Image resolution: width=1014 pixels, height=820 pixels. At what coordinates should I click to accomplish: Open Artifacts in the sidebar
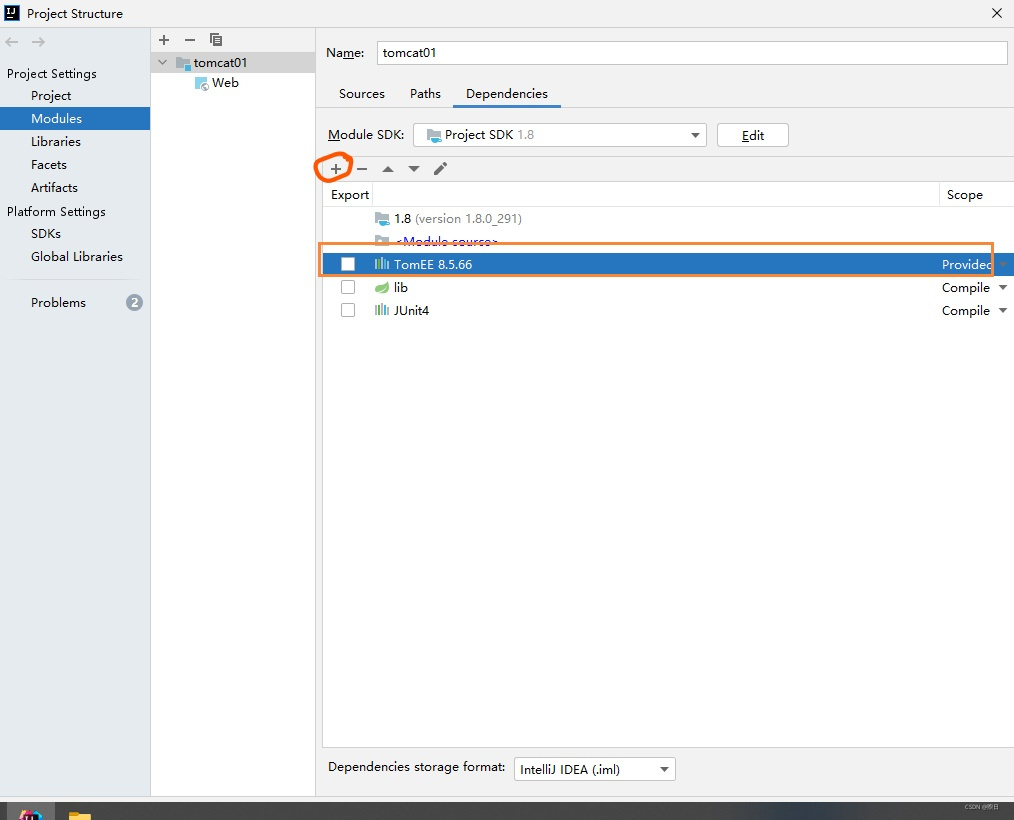pos(54,188)
